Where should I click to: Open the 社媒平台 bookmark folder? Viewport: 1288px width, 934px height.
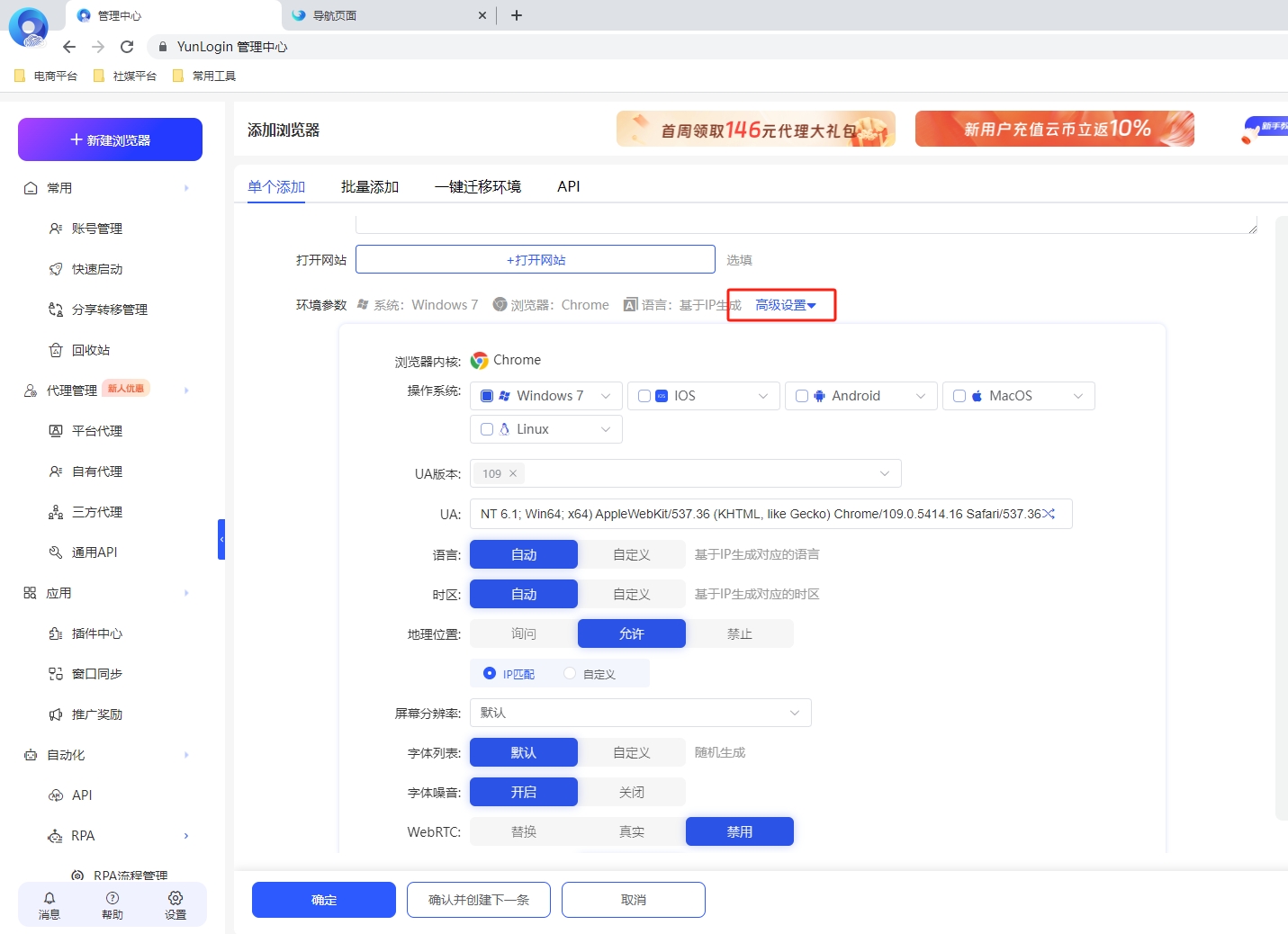tap(125, 76)
